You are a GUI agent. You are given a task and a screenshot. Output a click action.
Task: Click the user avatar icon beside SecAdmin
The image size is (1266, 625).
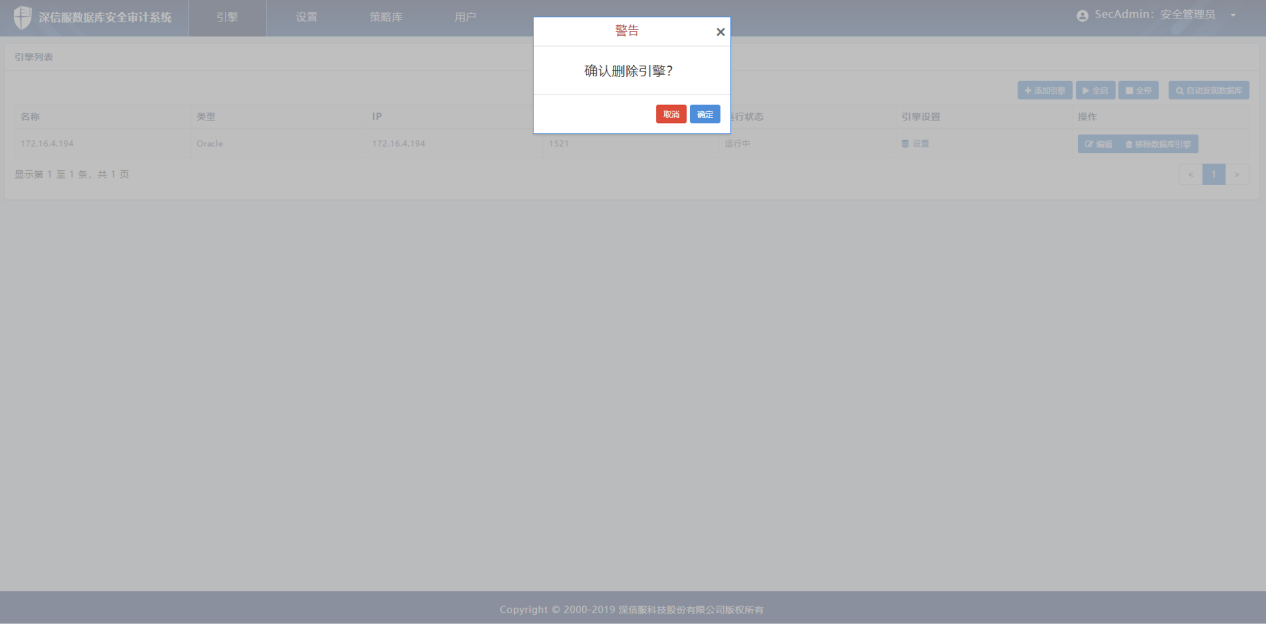click(x=1082, y=16)
